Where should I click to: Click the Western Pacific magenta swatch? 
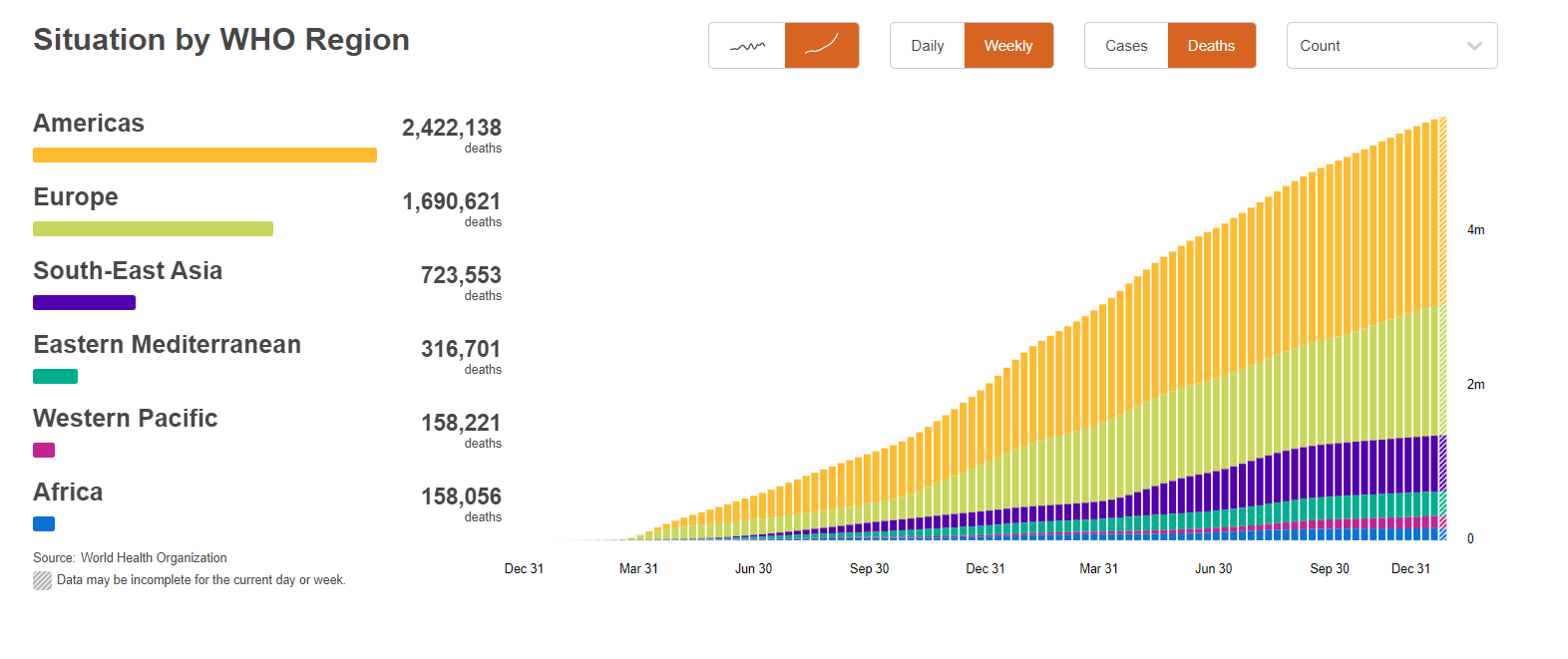pos(44,450)
